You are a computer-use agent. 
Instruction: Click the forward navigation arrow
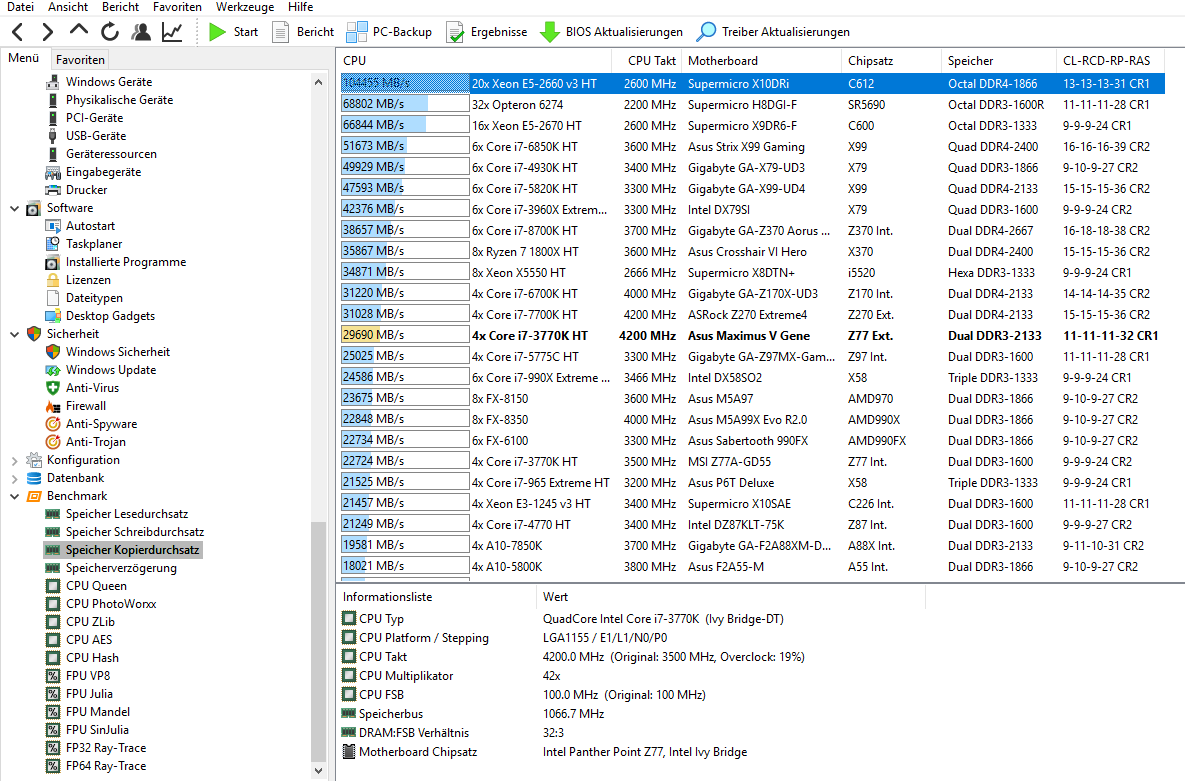coord(48,32)
